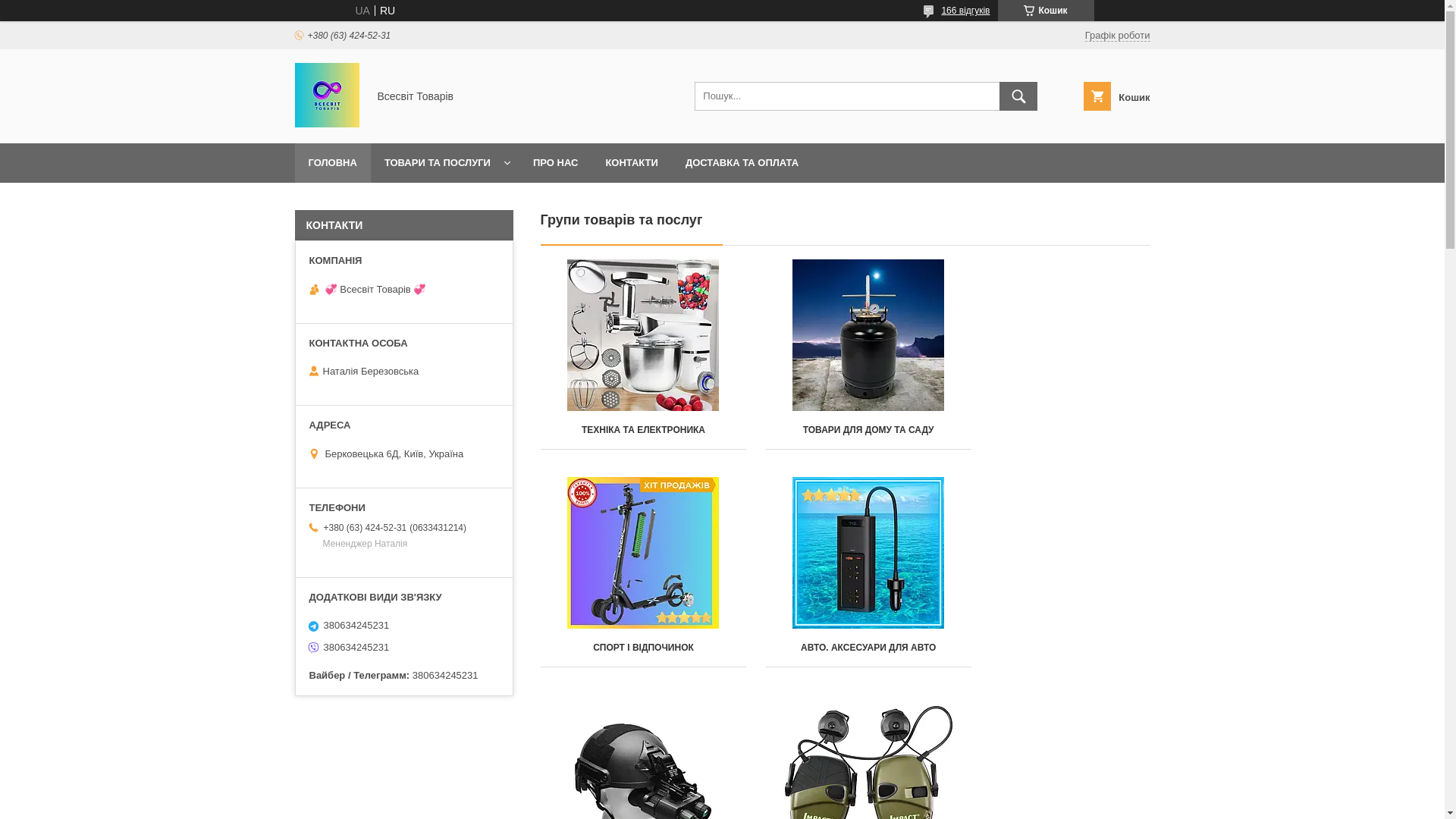Open the Головна menu tab
The image size is (1456, 819).
point(332,163)
